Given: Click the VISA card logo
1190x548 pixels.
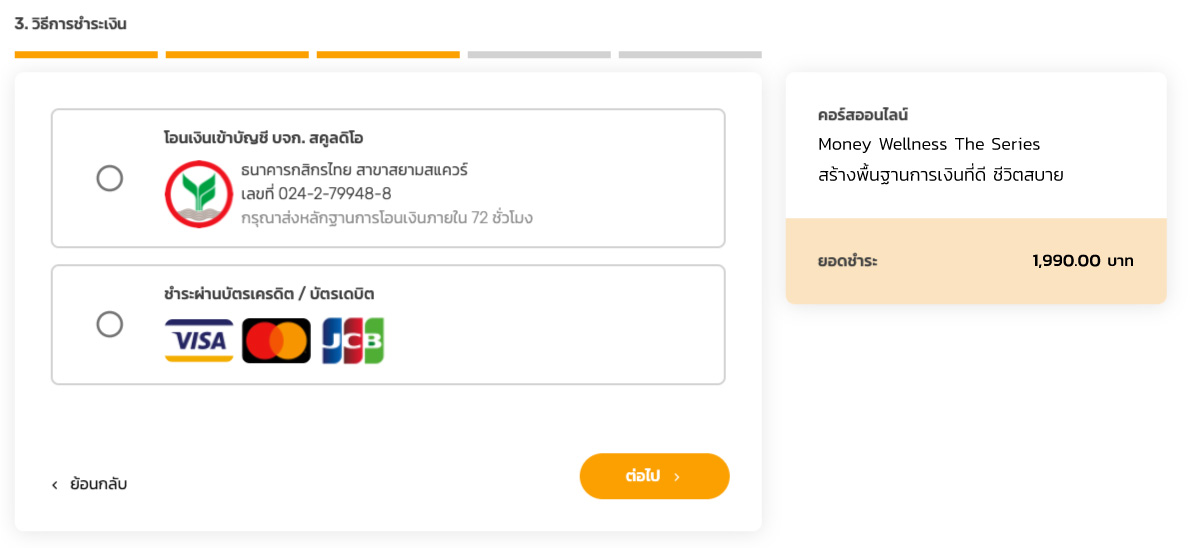Looking at the screenshot, I should click(x=199, y=341).
